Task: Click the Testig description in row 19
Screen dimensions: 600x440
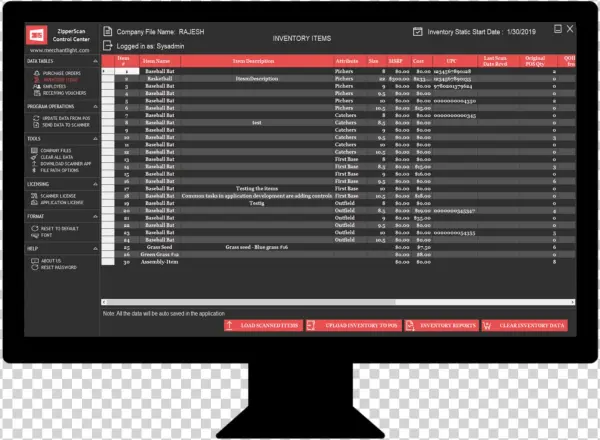Action: click(257, 203)
